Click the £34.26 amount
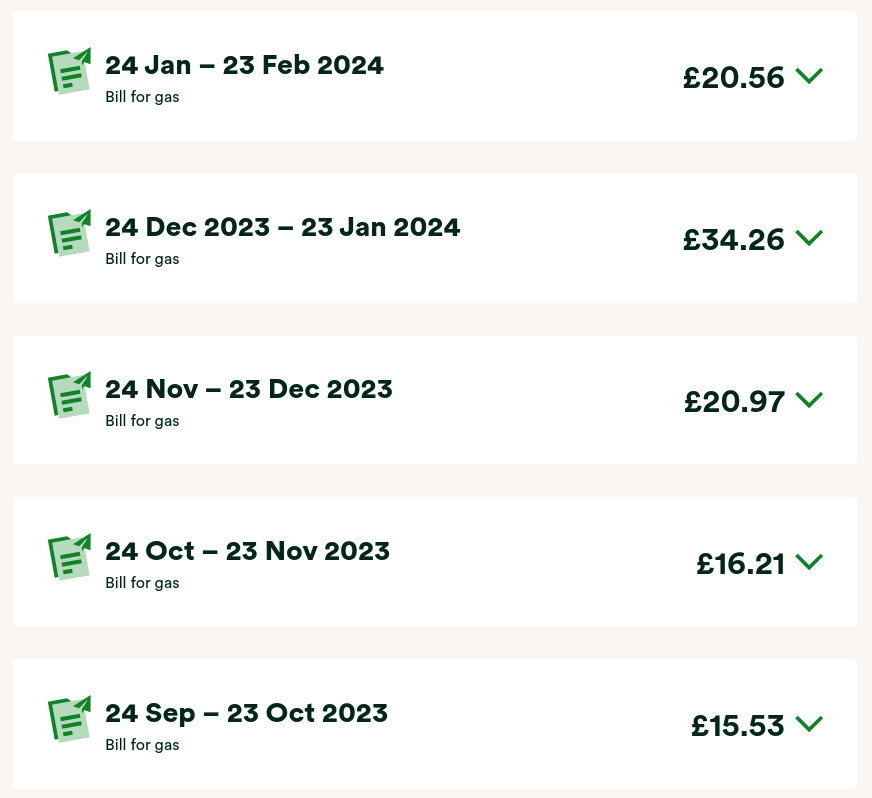The height and width of the screenshot is (798, 872). [733, 240]
